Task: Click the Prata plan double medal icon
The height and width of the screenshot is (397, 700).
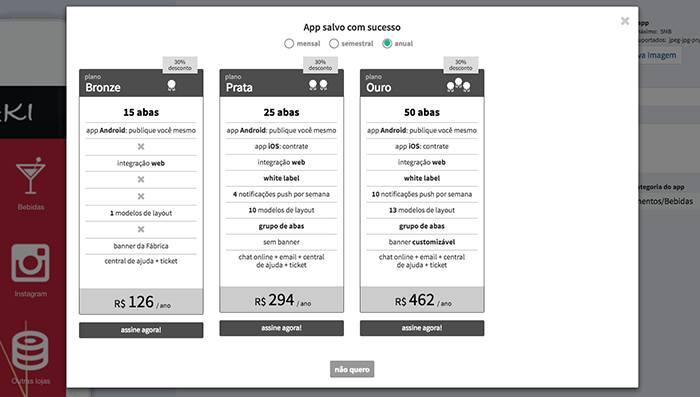Action: [x=318, y=85]
